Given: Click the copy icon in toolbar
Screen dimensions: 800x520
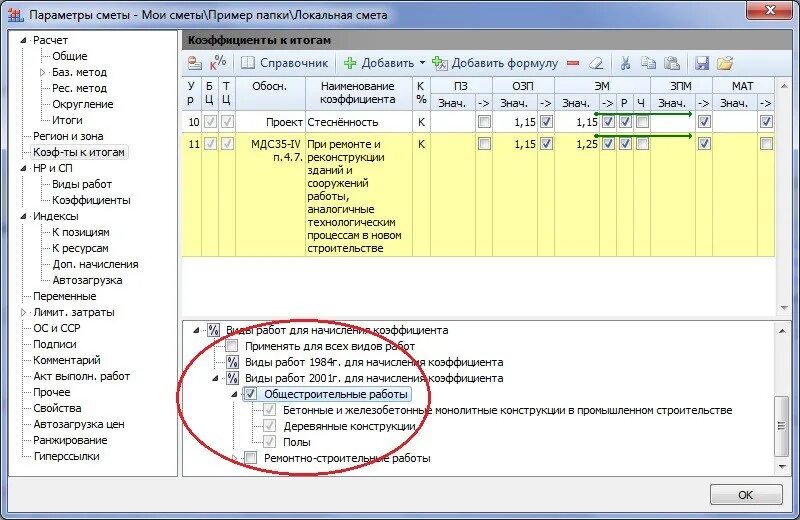Looking at the screenshot, I should coord(648,63).
